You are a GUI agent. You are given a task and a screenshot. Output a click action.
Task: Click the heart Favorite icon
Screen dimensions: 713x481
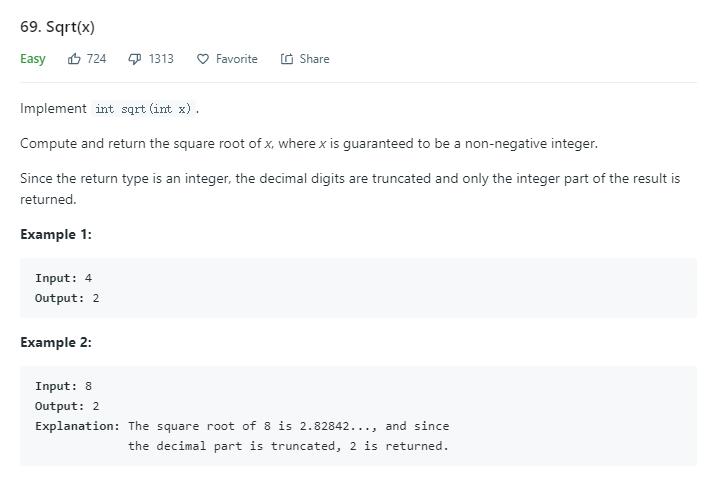point(203,59)
